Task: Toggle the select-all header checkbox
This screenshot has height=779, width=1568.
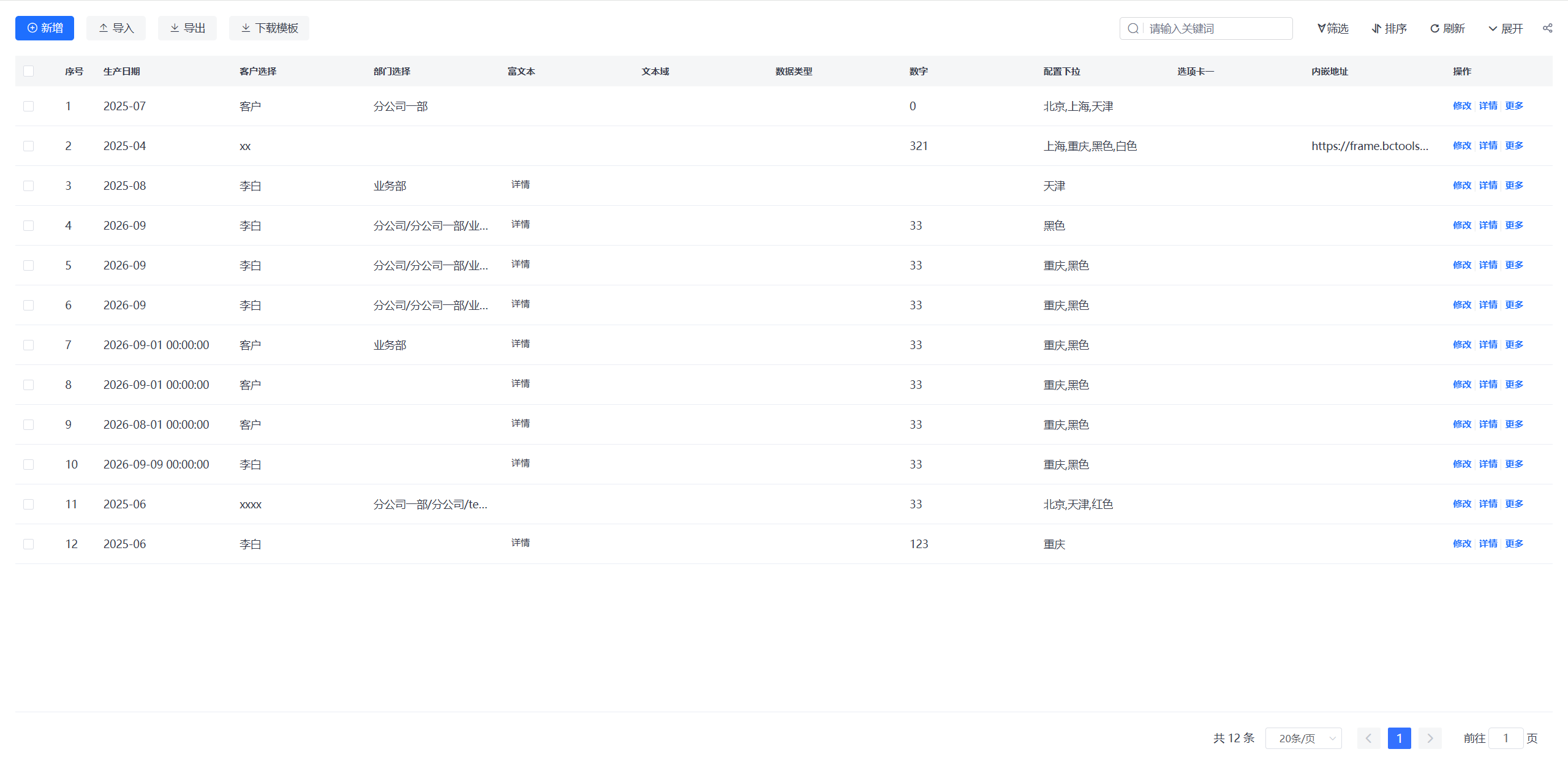Action: 28,71
